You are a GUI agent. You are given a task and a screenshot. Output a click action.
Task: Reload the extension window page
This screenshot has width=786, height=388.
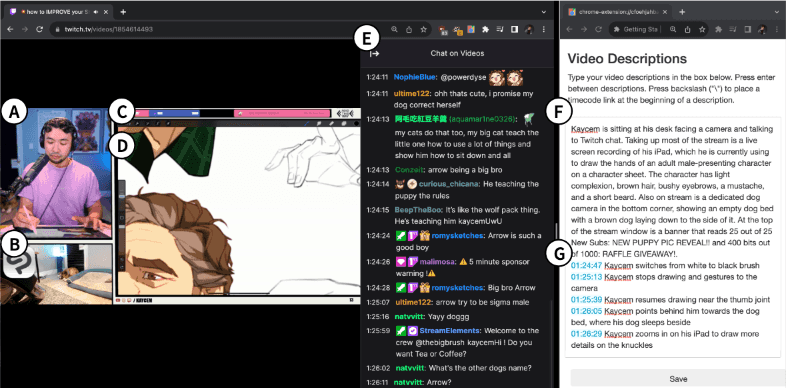(x=598, y=30)
